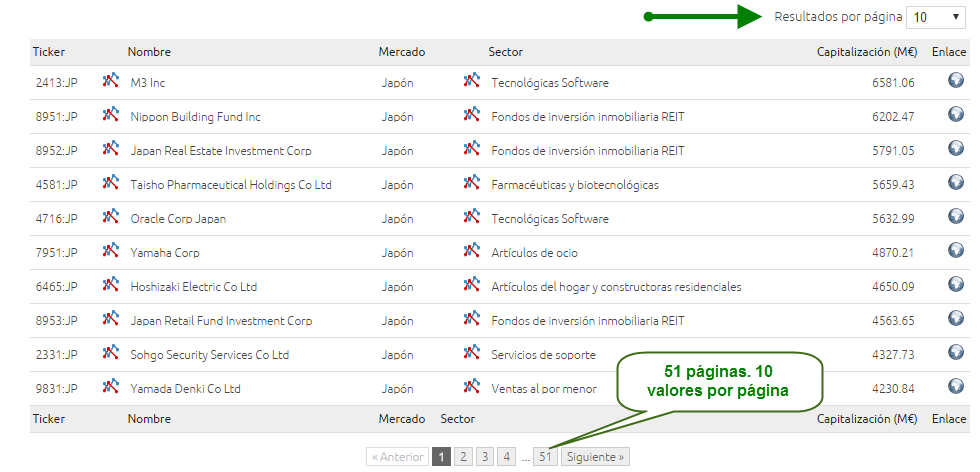The height and width of the screenshot is (472, 980).
Task: Click sector icon in the 8951:JP row
Action: click(472, 114)
